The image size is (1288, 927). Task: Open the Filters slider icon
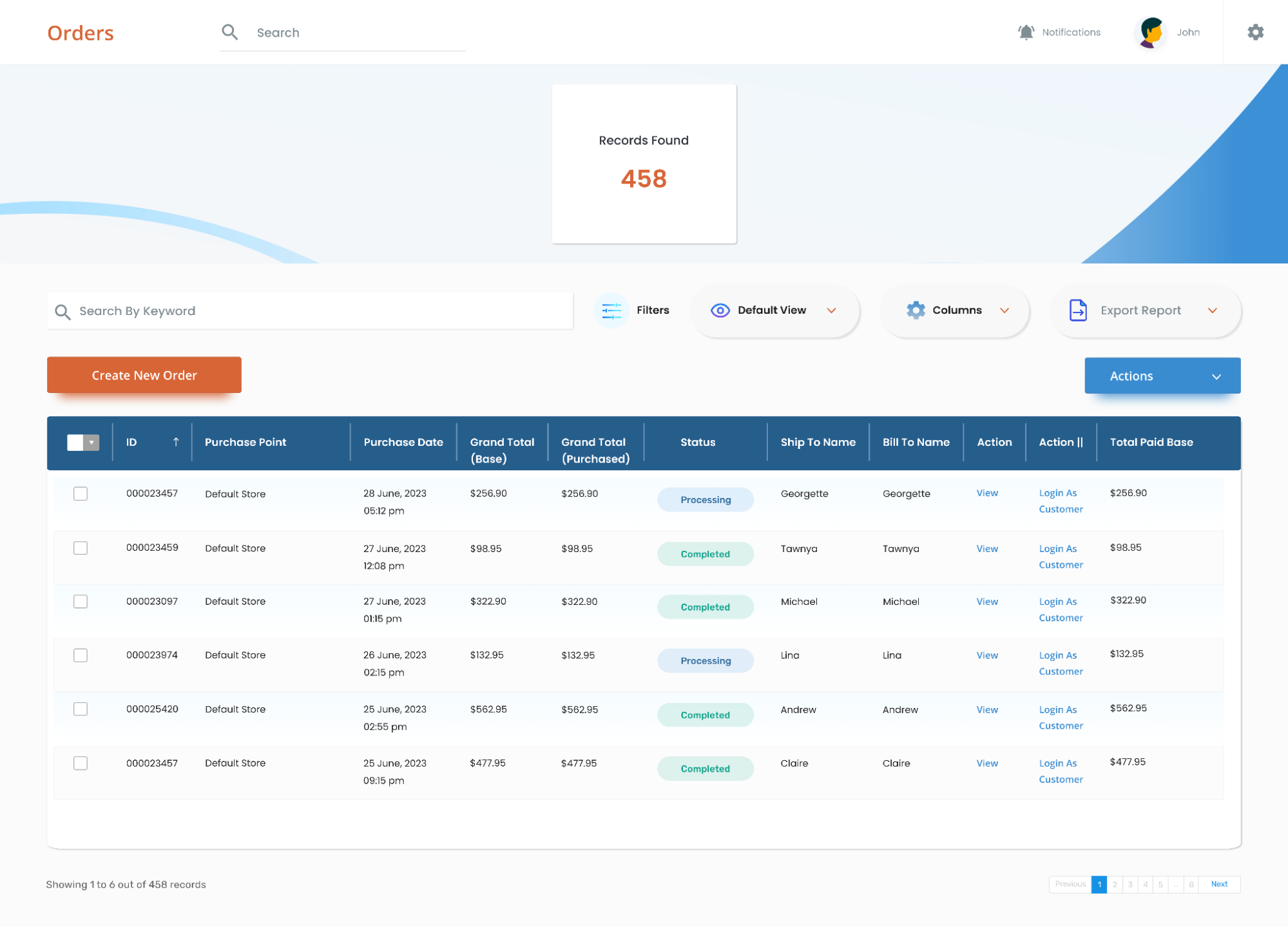coord(611,311)
